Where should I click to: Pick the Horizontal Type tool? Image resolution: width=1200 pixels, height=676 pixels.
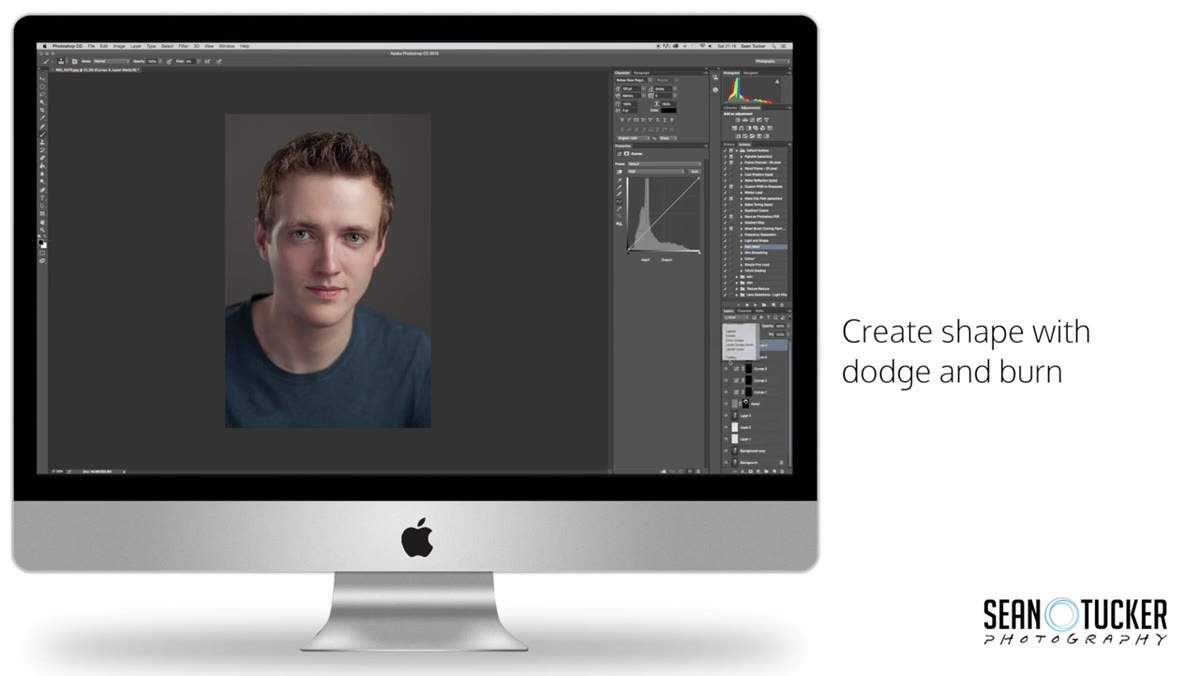[x=42, y=198]
